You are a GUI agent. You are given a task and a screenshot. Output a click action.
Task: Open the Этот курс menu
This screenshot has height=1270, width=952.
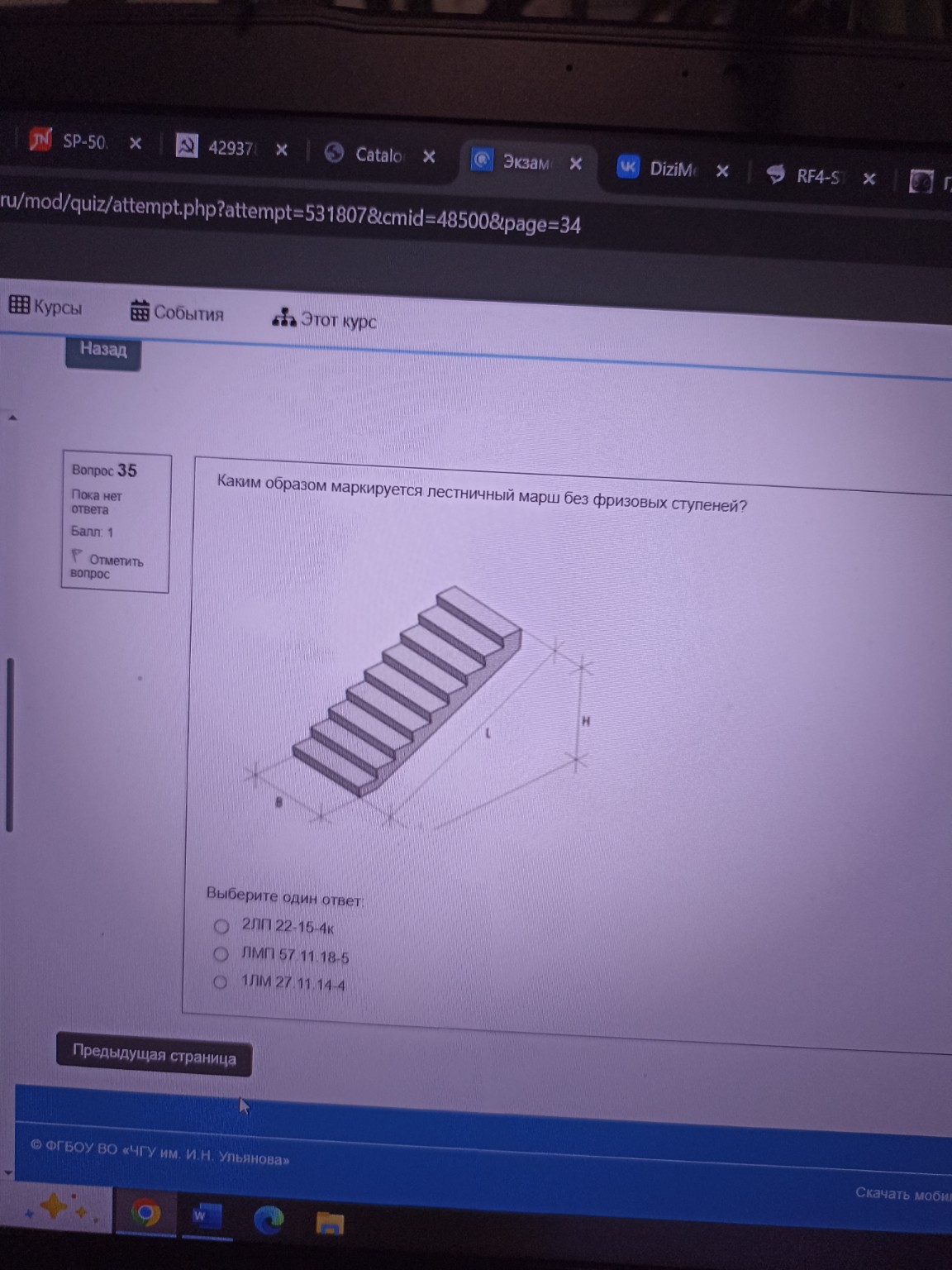pyautogui.click(x=325, y=320)
